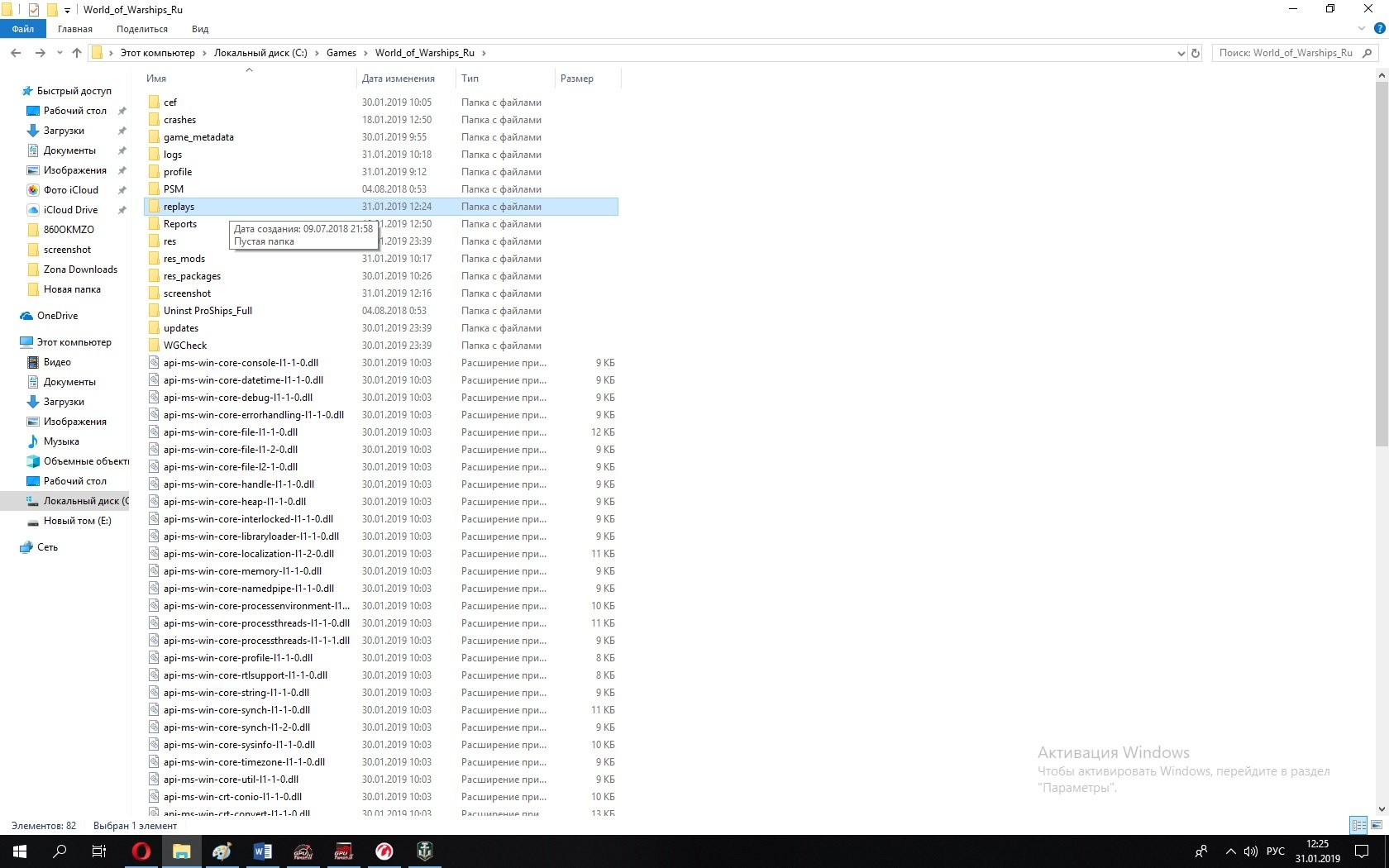Open the Вид ribbon tab
Image resolution: width=1389 pixels, height=868 pixels.
[x=200, y=29]
